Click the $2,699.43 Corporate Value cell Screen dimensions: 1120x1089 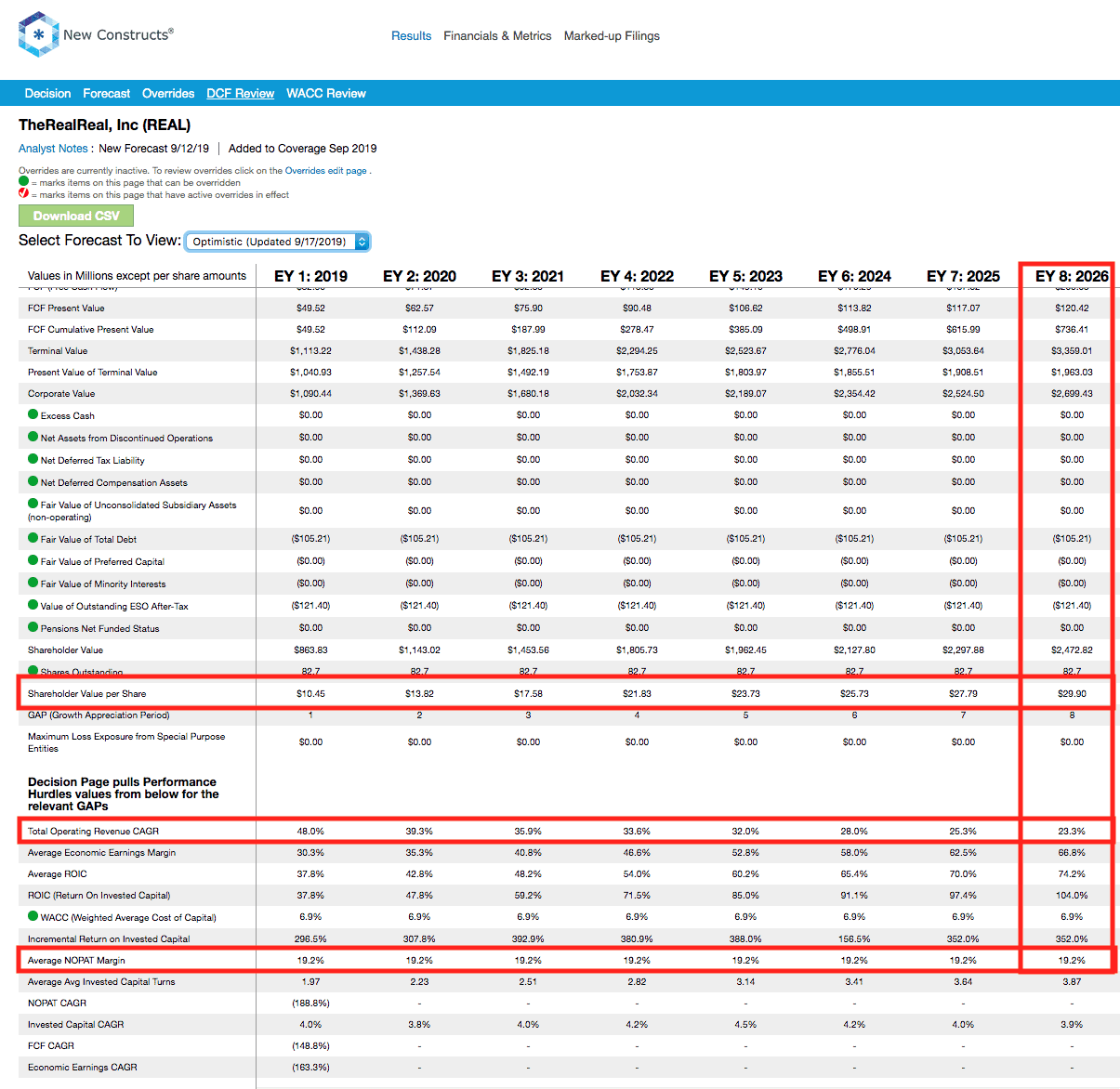(x=1072, y=394)
